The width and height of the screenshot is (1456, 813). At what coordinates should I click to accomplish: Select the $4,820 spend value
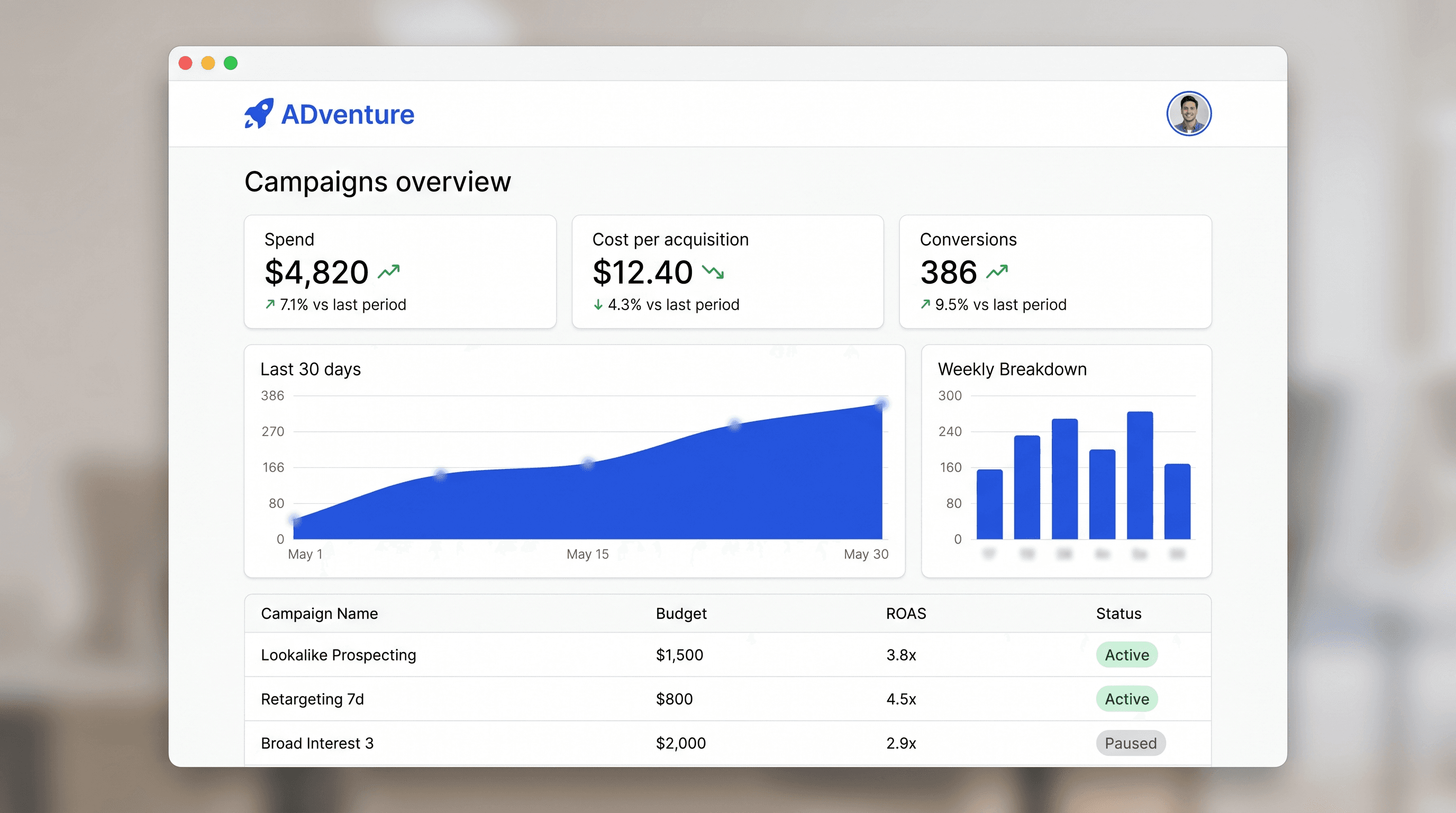[316, 273]
